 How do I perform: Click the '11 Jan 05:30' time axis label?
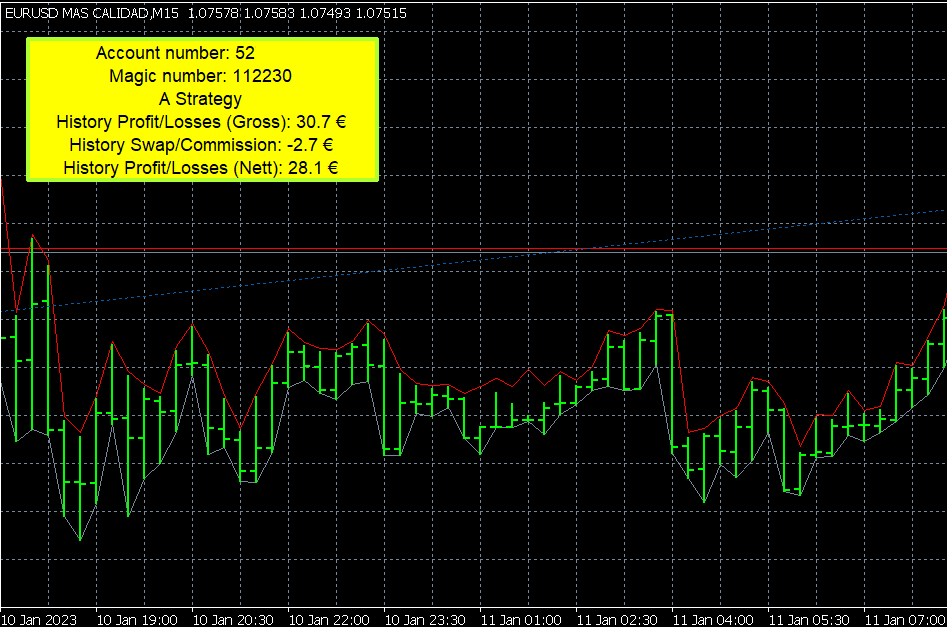[809, 620]
